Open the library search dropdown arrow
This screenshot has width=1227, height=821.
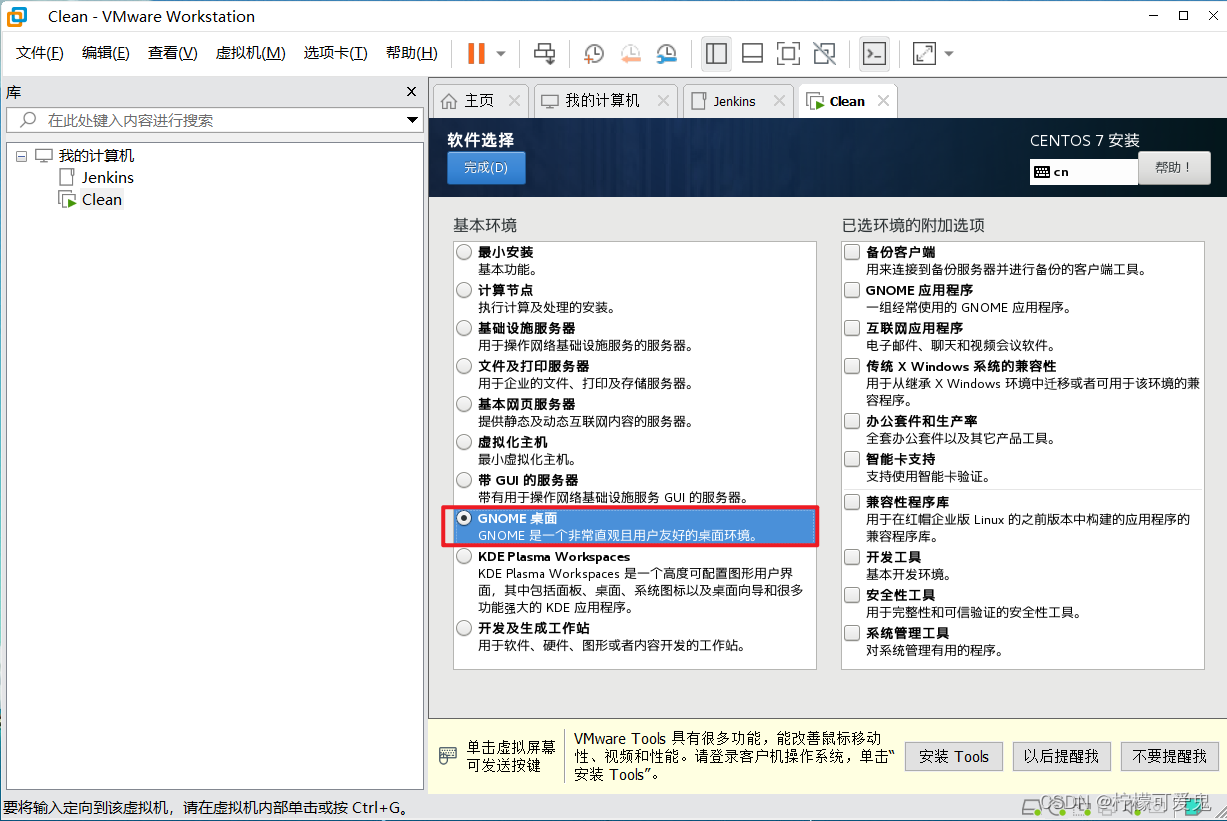pos(413,120)
